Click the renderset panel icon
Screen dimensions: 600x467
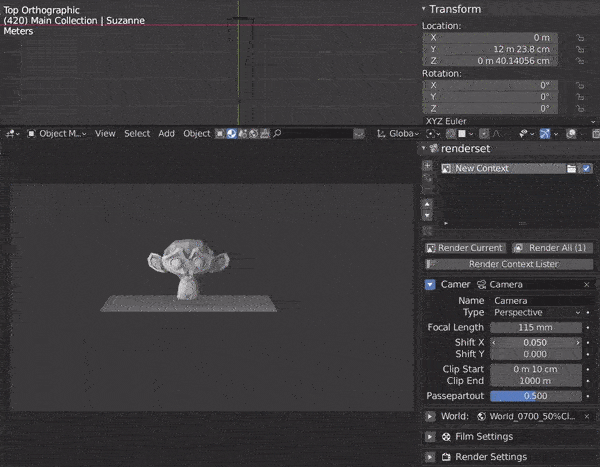(434, 148)
